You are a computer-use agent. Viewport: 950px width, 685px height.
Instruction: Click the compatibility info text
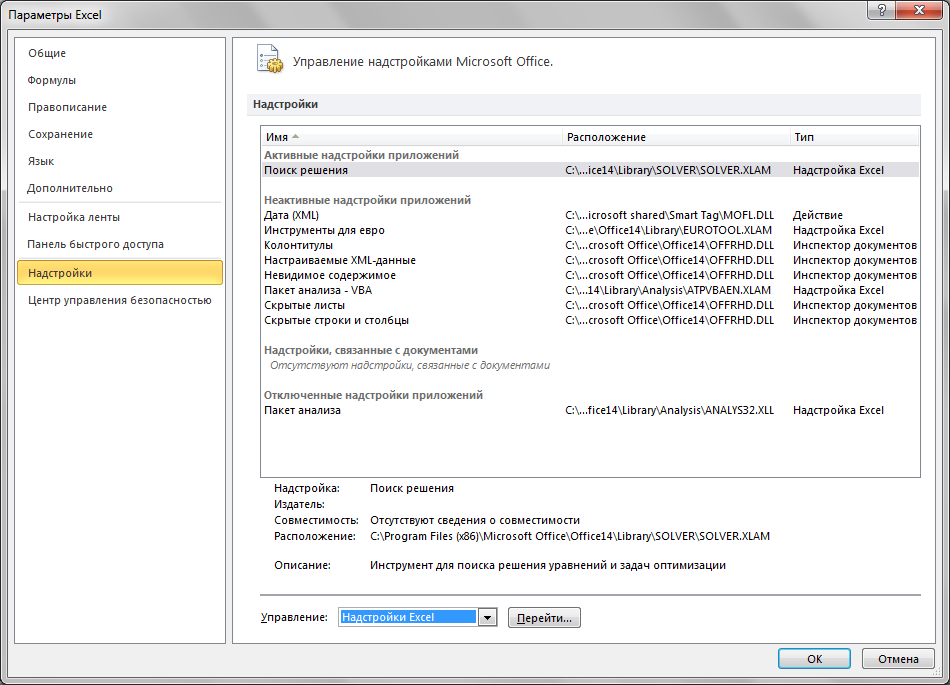(475, 520)
